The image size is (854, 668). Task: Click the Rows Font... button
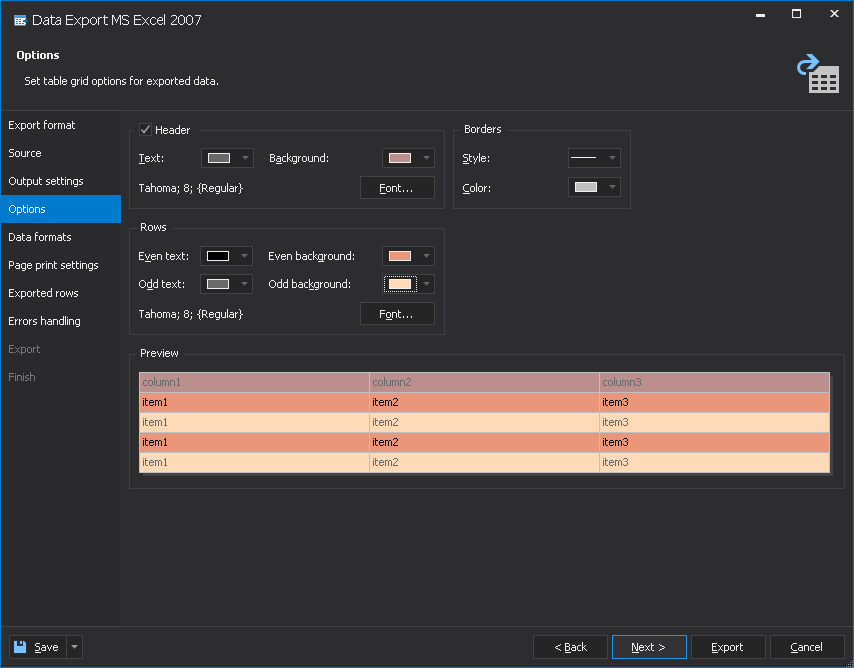(397, 314)
